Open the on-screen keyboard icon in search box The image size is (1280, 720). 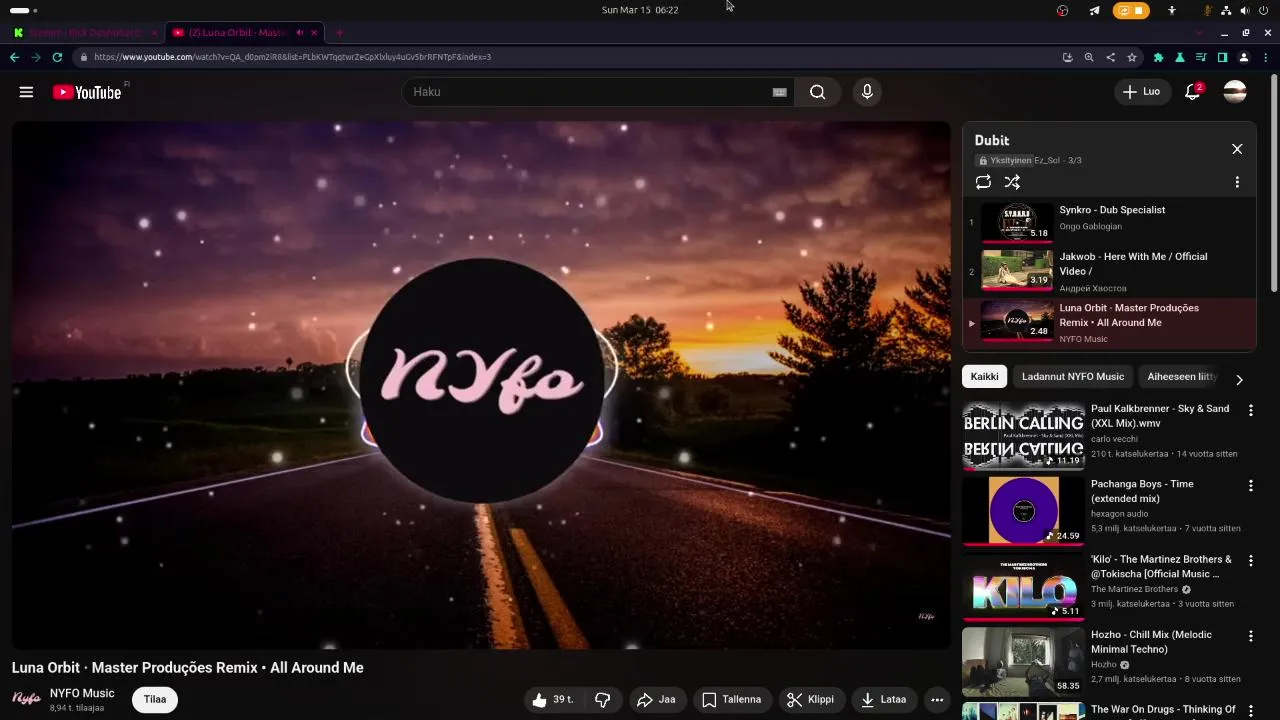(779, 92)
